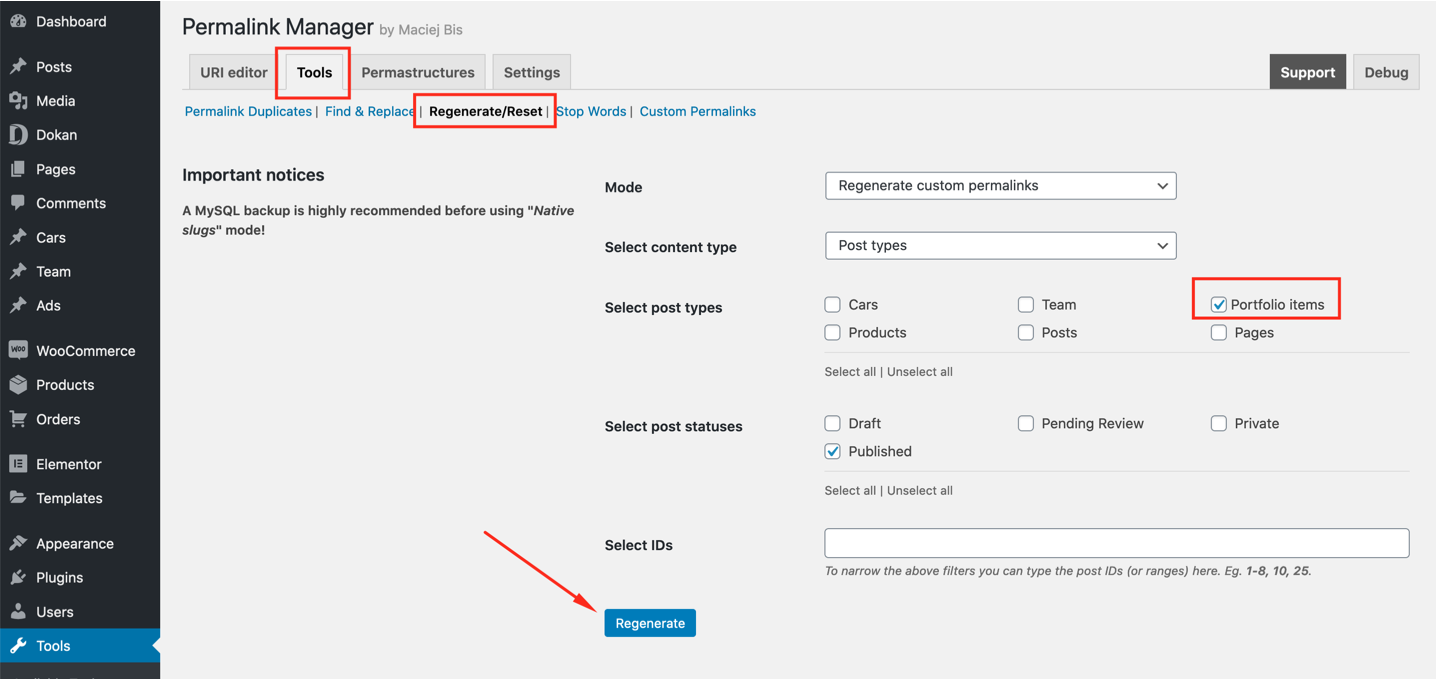Click the WooCommerce logo icon
This screenshot has height=679, width=1436.
click(x=18, y=351)
